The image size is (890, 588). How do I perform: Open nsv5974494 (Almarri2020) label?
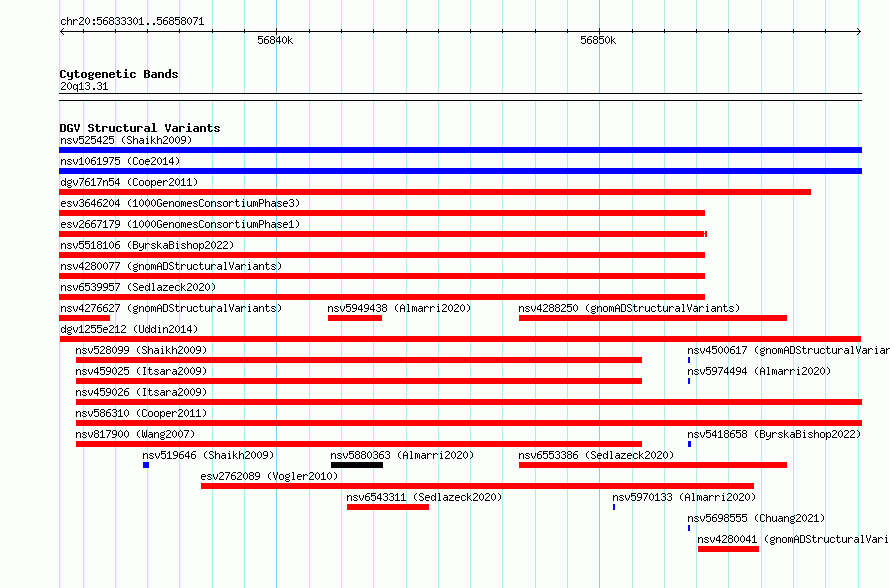point(759,371)
